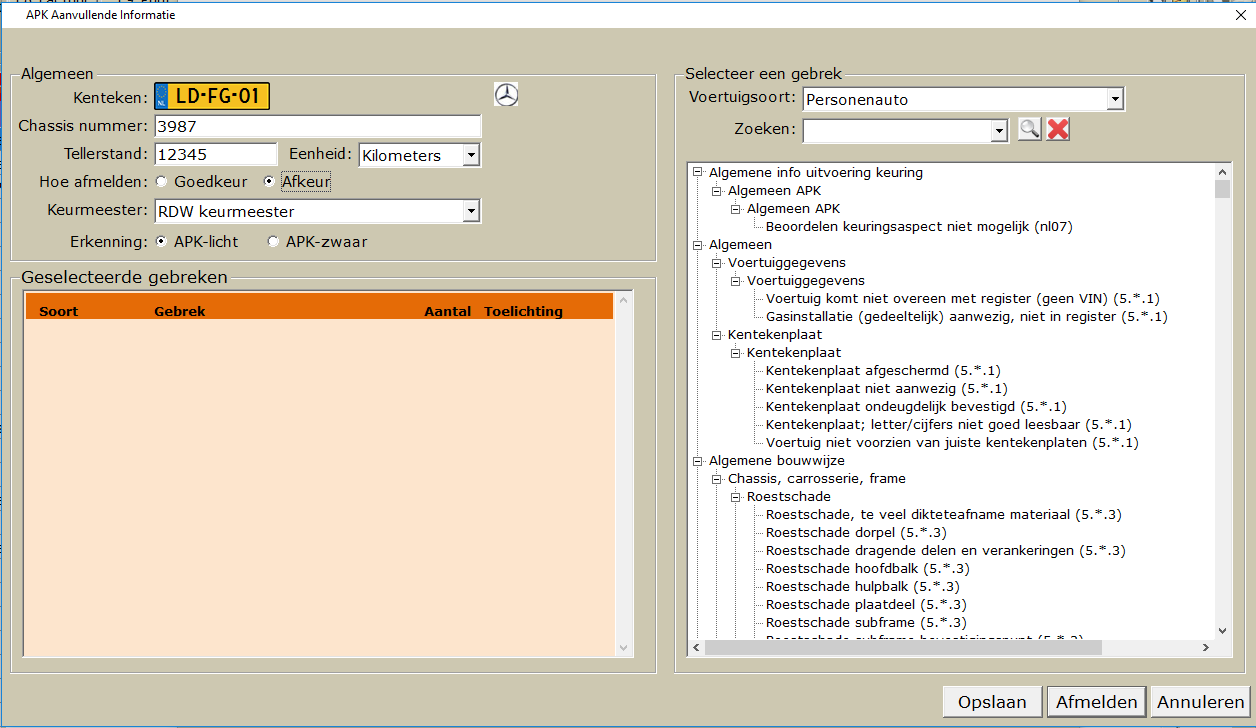Select Kentekenplaat afgeschermd (5.*.1)
The height and width of the screenshot is (728, 1256).
[883, 370]
